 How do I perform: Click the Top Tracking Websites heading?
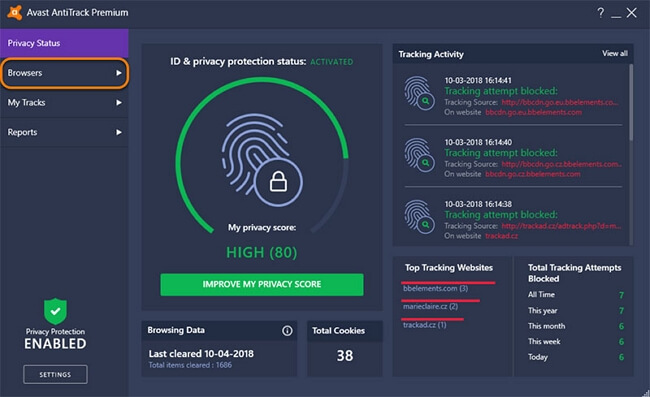(449, 268)
